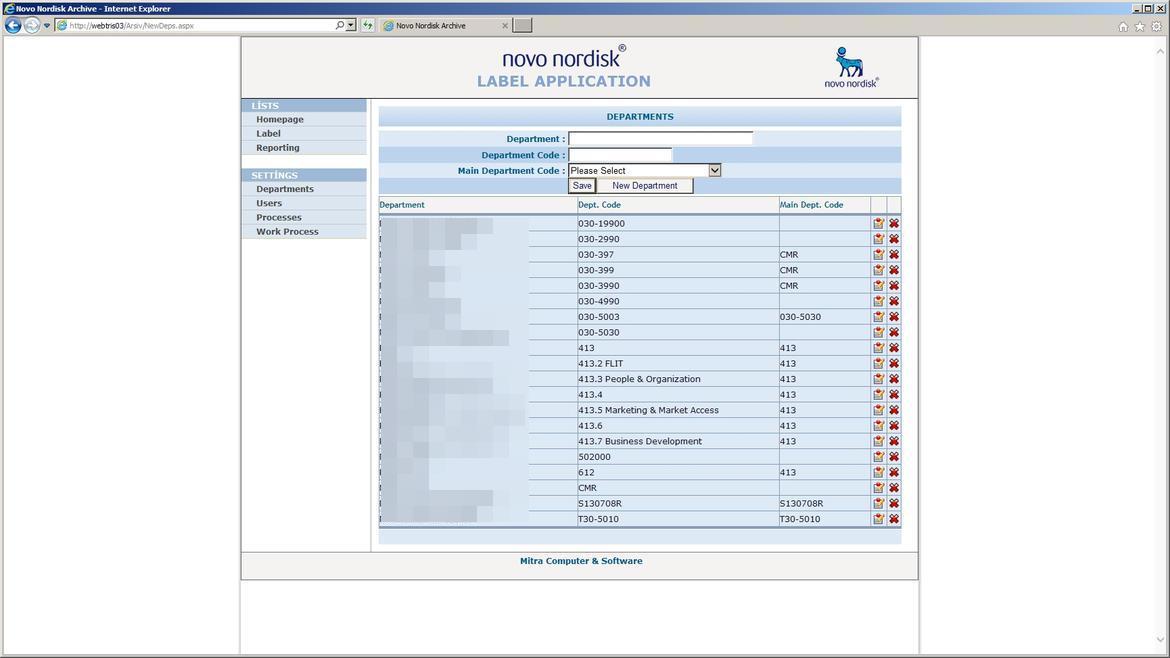Refresh the page using the address bar icon
Screen dimensions: 1170x658
[x=368, y=25]
